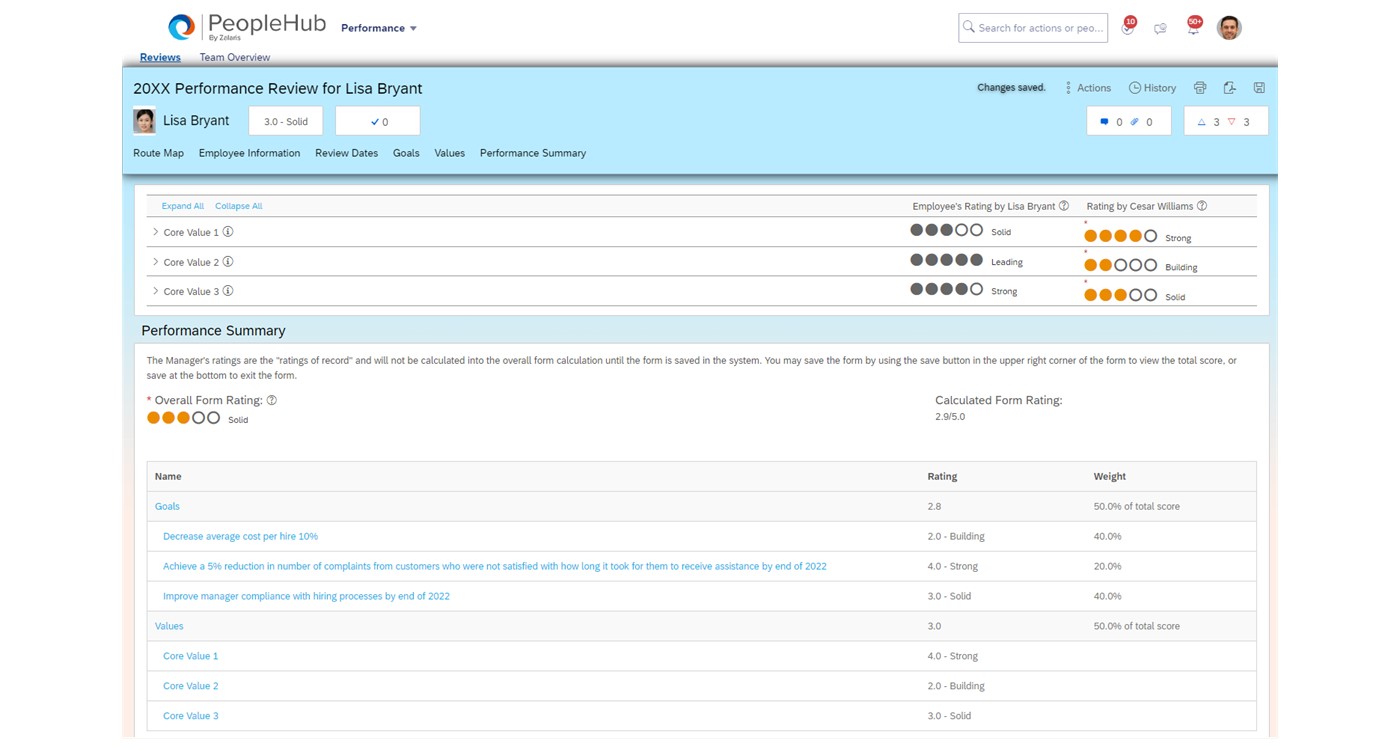Click the Collapse All link
The width and height of the screenshot is (1400, 750).
coord(238,206)
